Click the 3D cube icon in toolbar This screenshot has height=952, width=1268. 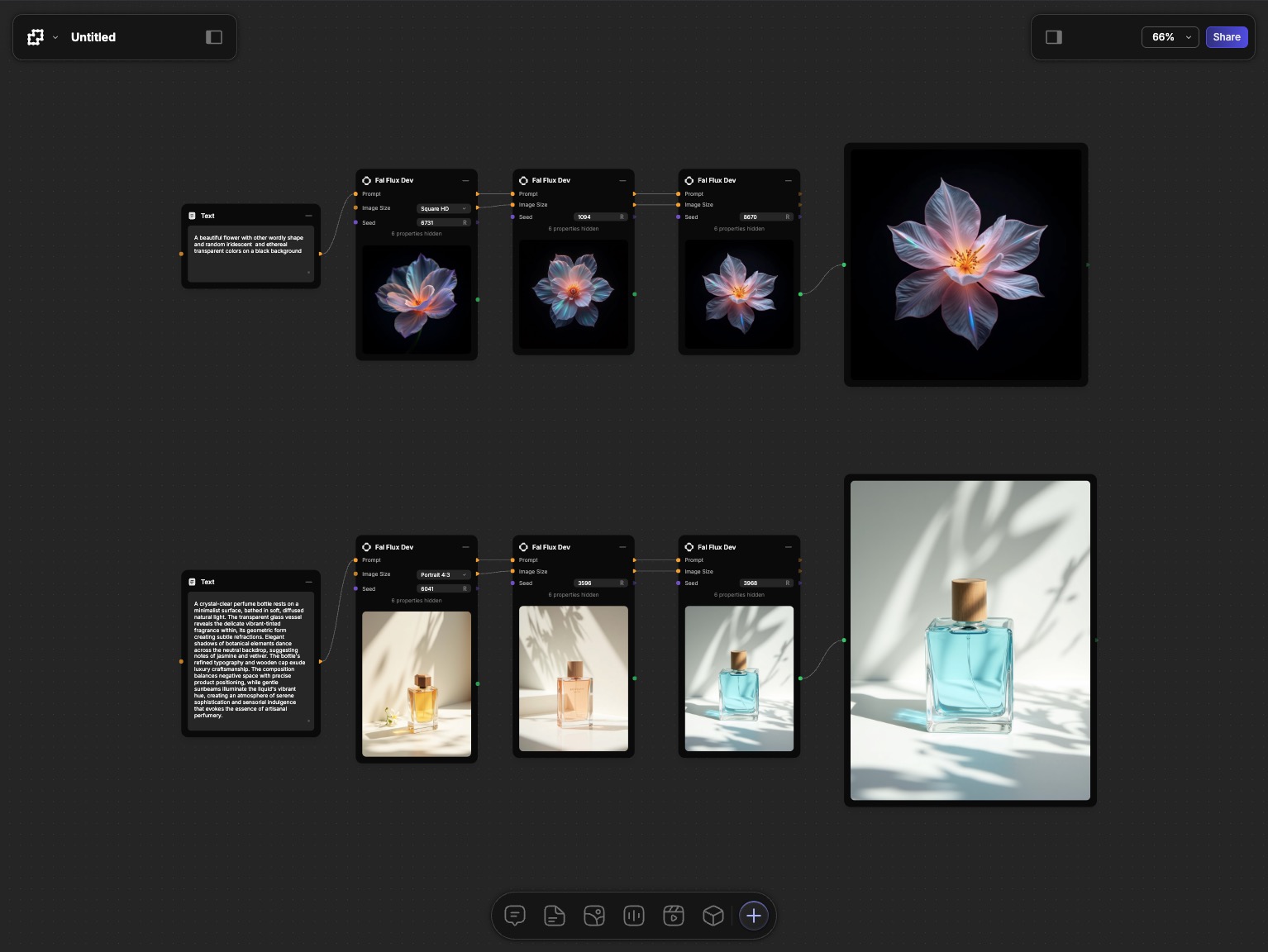pyautogui.click(x=713, y=916)
